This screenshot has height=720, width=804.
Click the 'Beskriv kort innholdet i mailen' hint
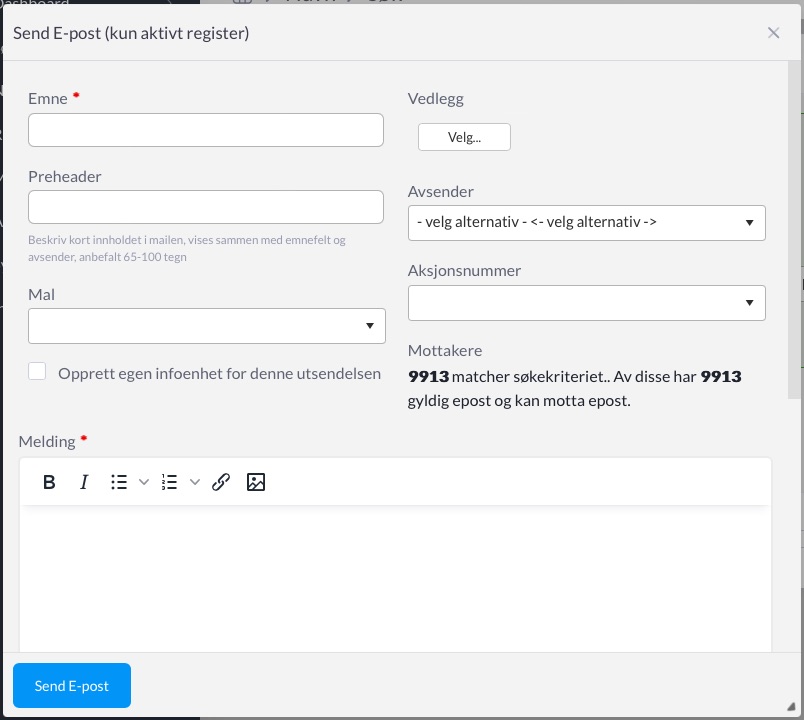coord(187,248)
